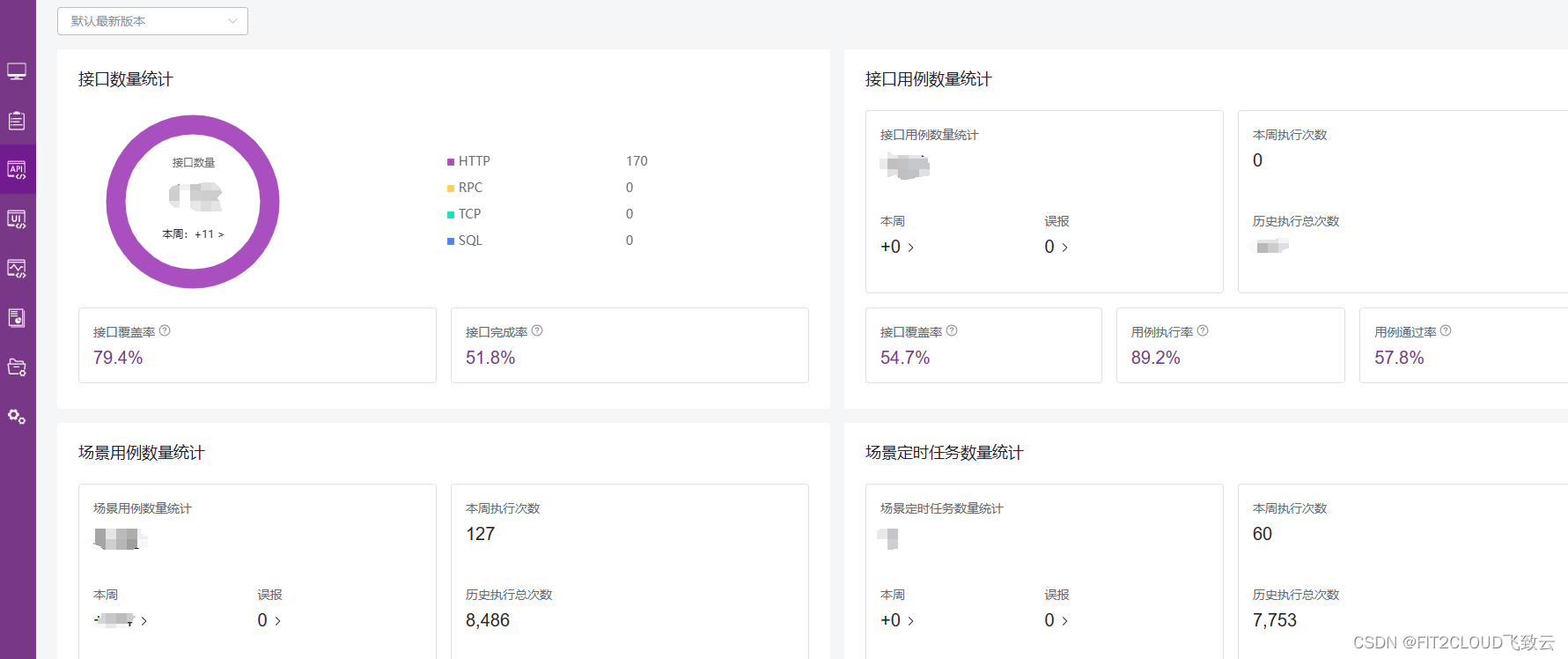The width and height of the screenshot is (1568, 659).
Task: Click the 8,486 historical execution total
Action: pyautogui.click(x=488, y=620)
